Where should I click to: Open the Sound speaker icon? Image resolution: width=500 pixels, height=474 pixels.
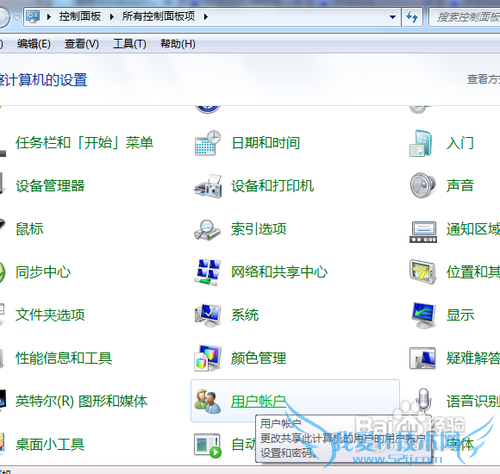[x=423, y=186]
